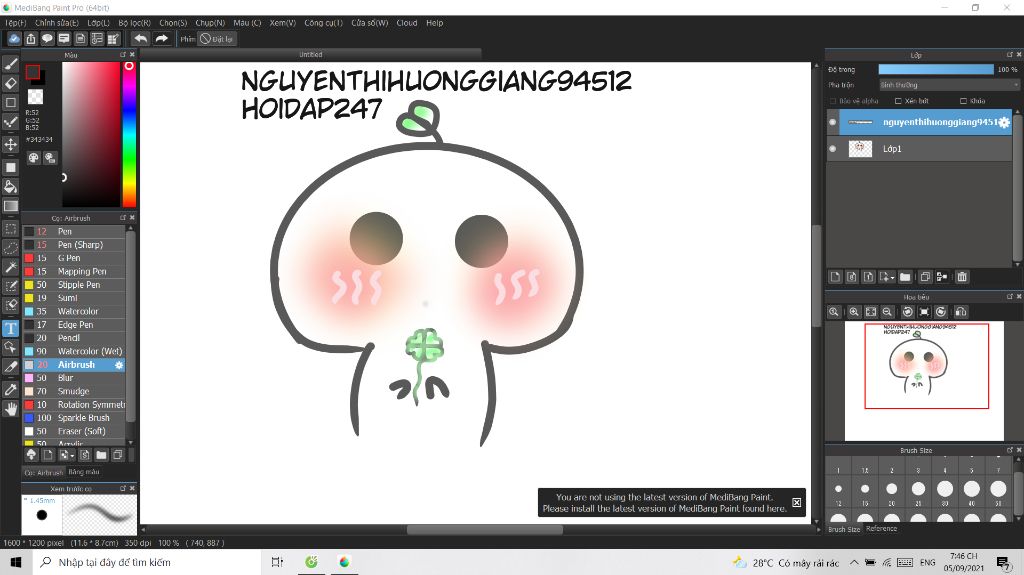Select the Watercolor (Wet) brush
Screen dimensions: 1024x575
coord(74,352)
